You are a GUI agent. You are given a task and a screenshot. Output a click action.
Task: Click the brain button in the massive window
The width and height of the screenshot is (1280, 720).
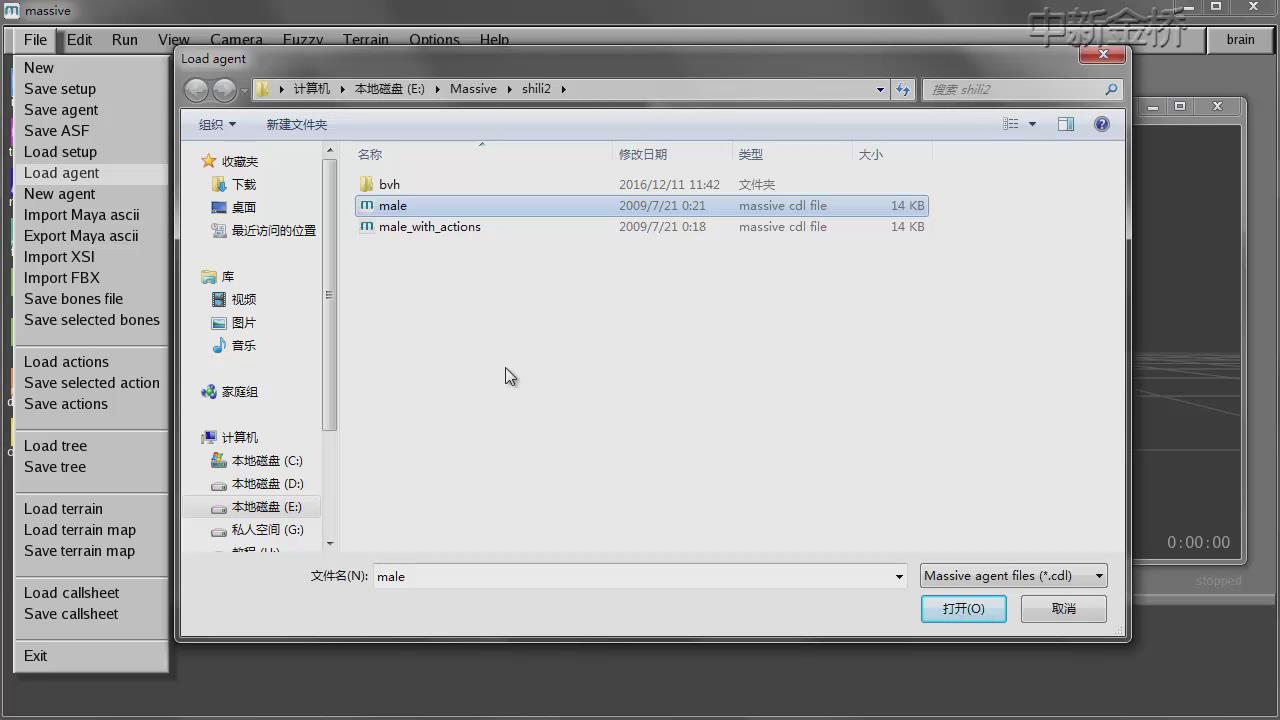(x=1240, y=40)
